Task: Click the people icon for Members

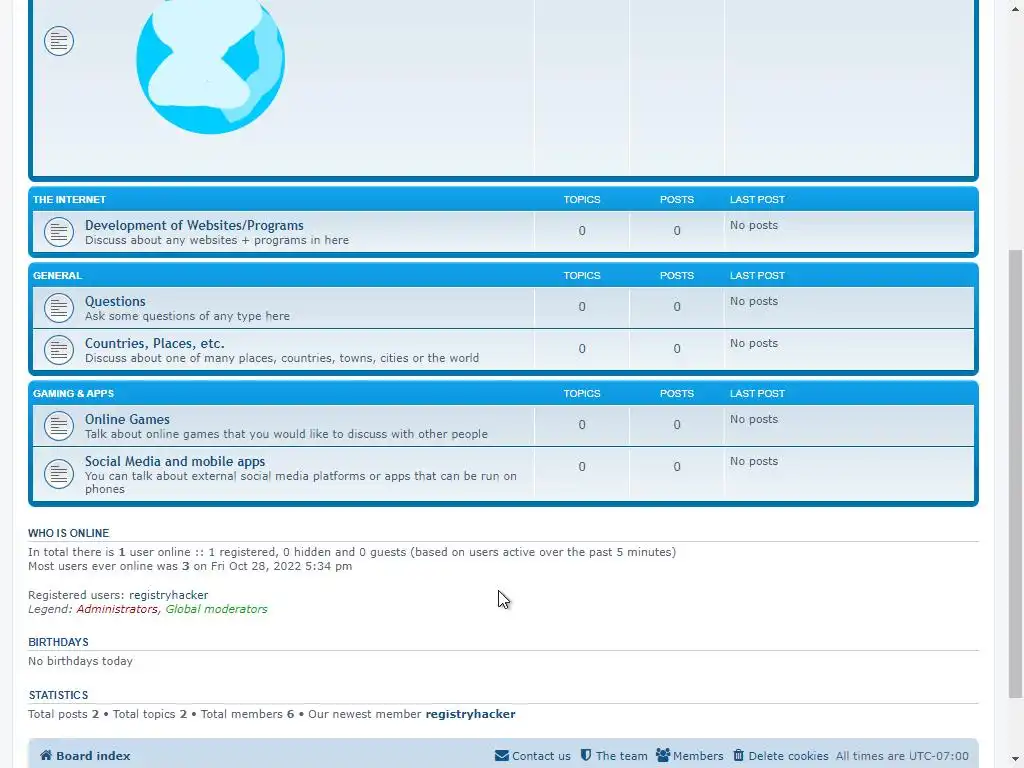Action: point(663,755)
